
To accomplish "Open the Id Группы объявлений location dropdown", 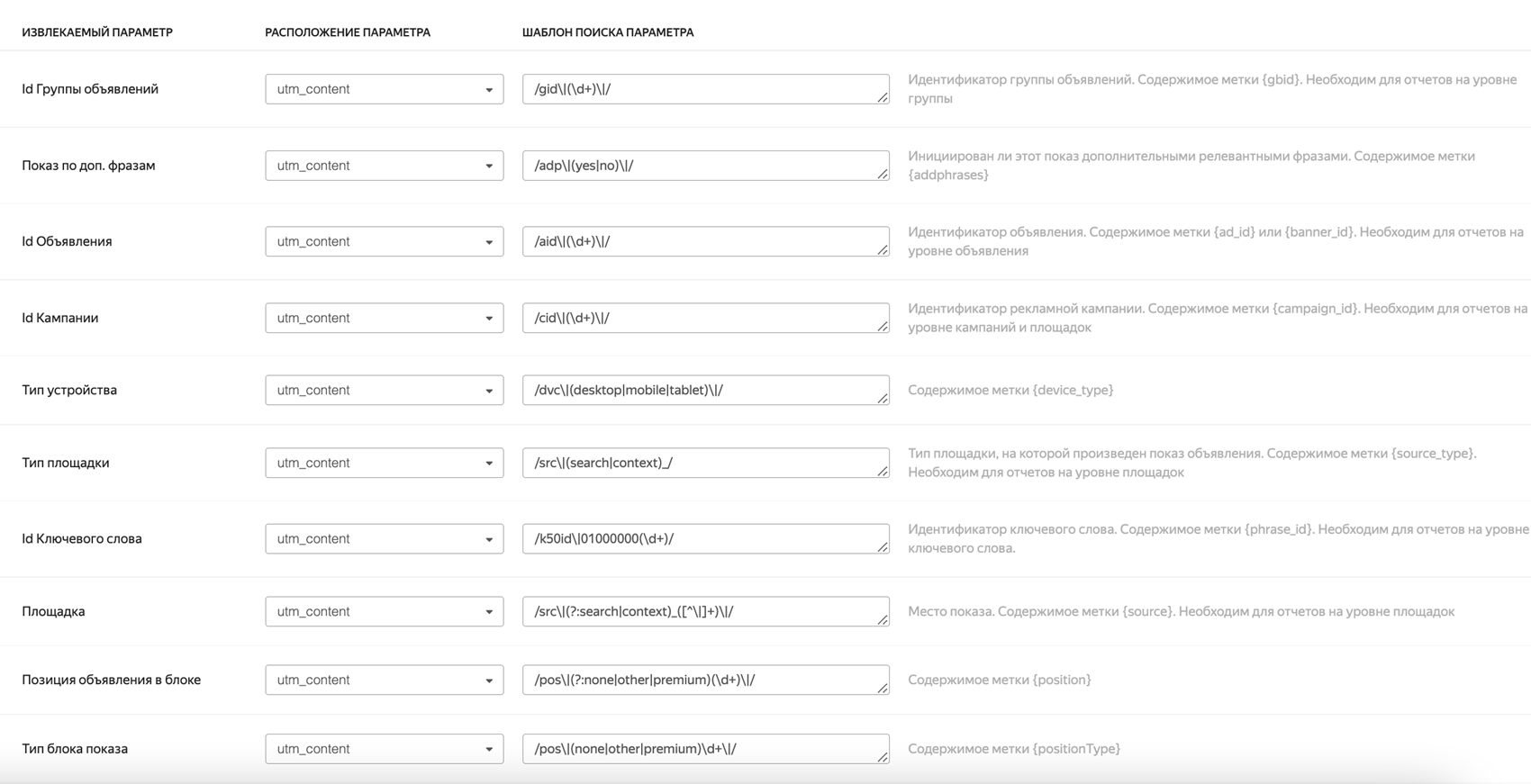I will tap(385, 89).
